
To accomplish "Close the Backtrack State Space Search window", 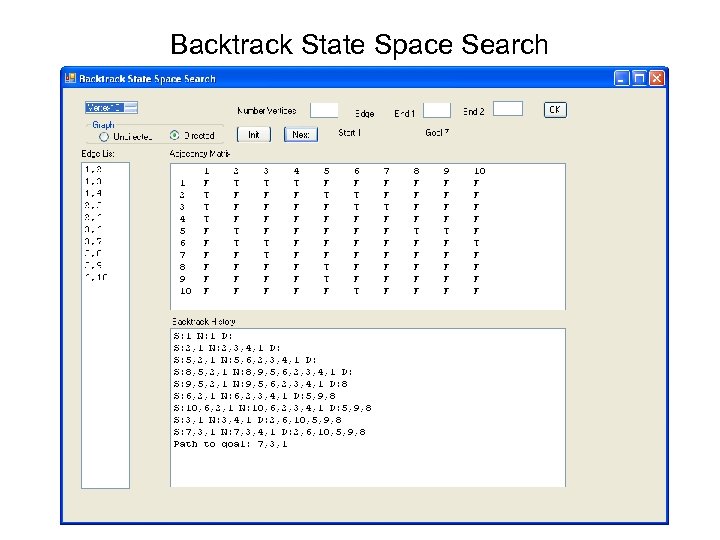I will (x=657, y=79).
